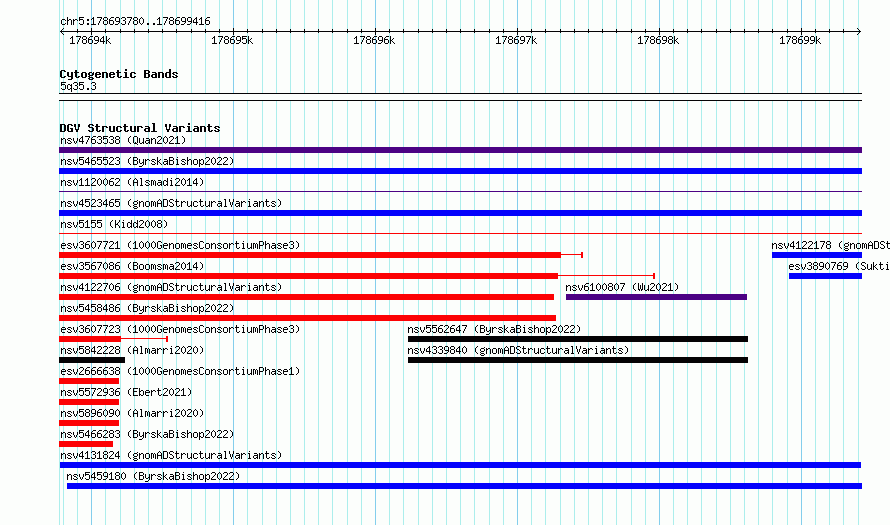Click the 178698k ruler position
Viewport: 890px width, 525px height.
coord(658,40)
